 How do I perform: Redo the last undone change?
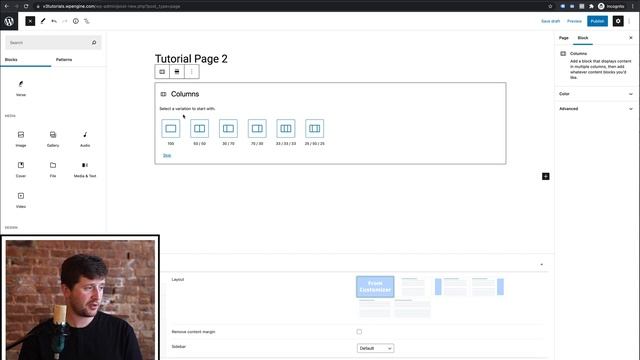click(65, 21)
